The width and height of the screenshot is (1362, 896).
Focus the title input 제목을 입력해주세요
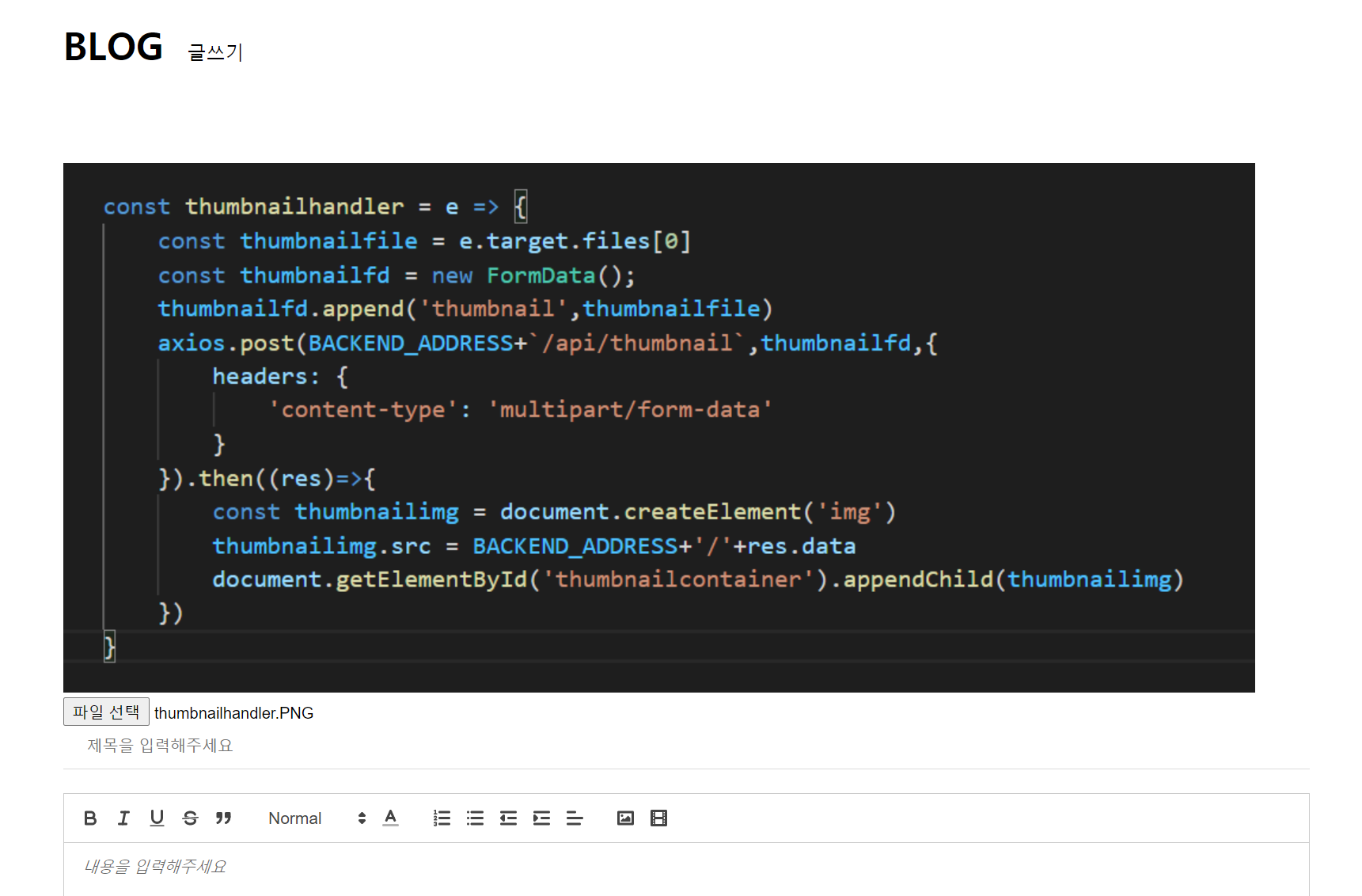tap(686, 746)
